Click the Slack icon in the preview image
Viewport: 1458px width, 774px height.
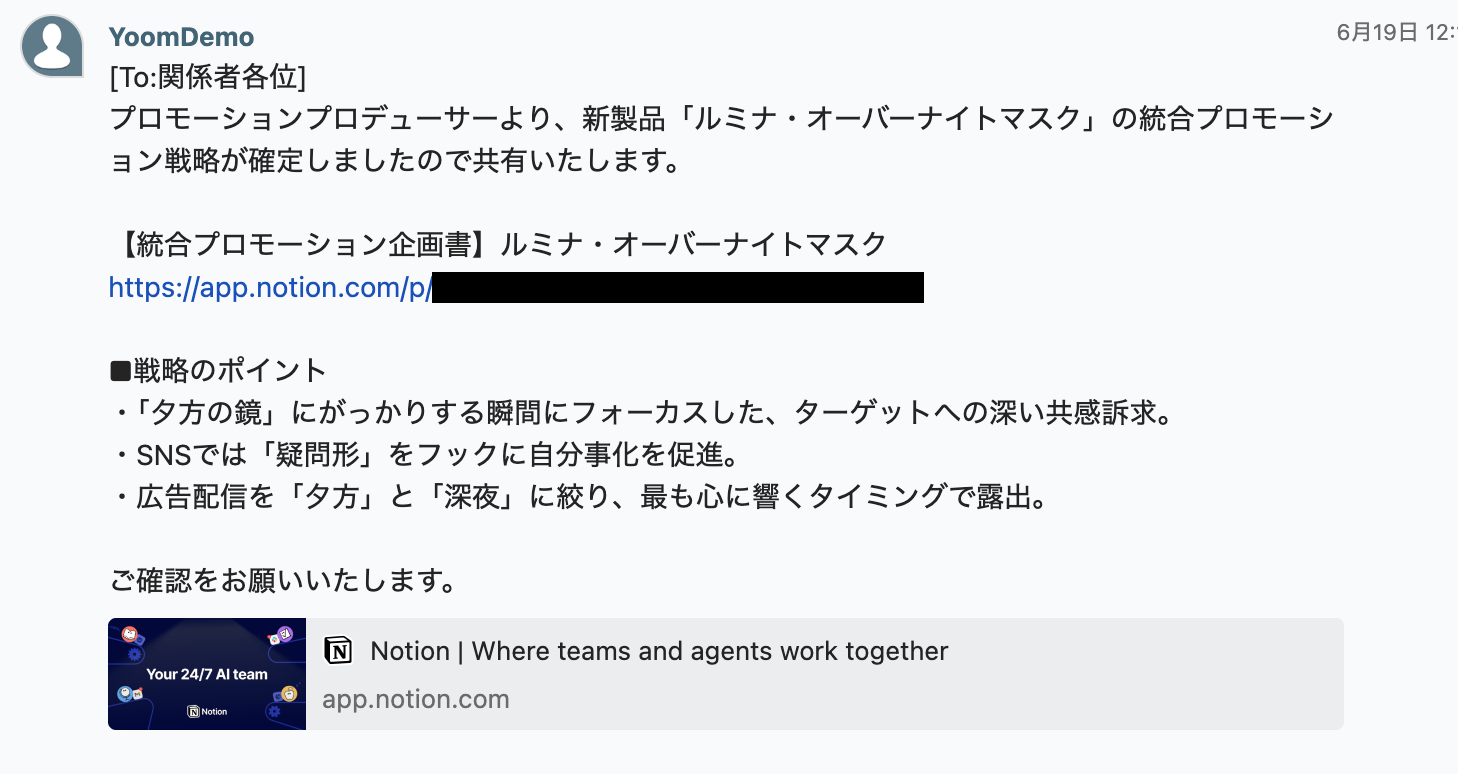tap(275, 640)
